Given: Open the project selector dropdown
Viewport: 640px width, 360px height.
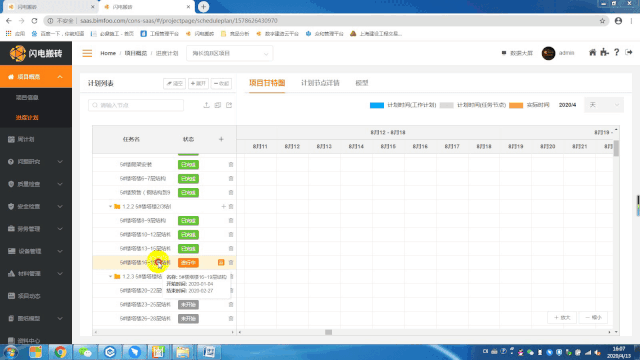Looking at the screenshot, I should pos(230,53).
